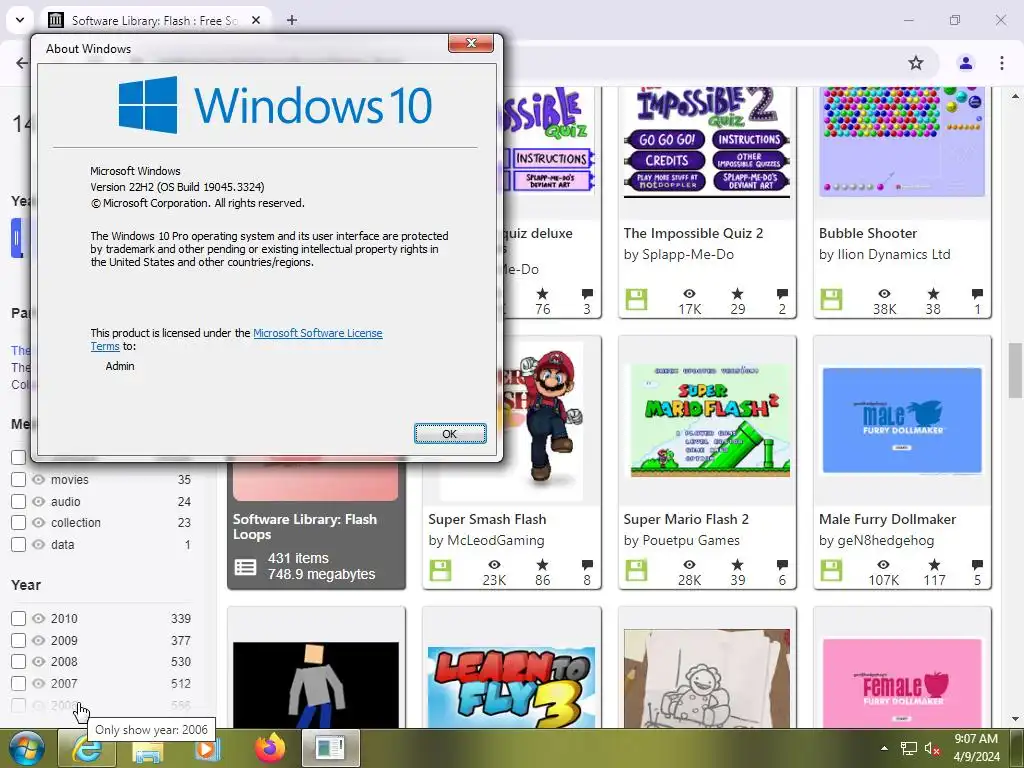
Task: Check the 2010 year checkbox
Action: pos(18,618)
